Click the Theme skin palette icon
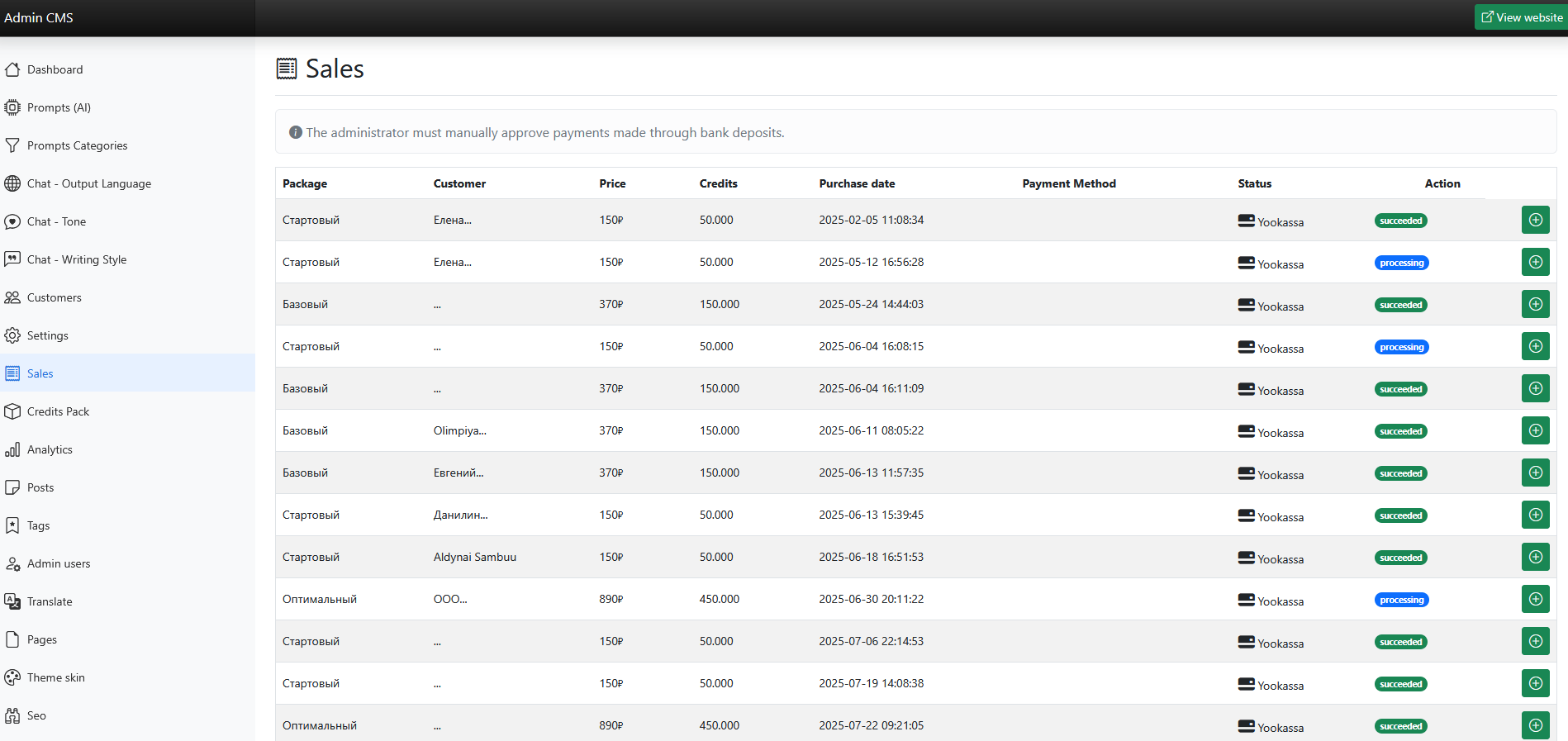 pyautogui.click(x=12, y=677)
